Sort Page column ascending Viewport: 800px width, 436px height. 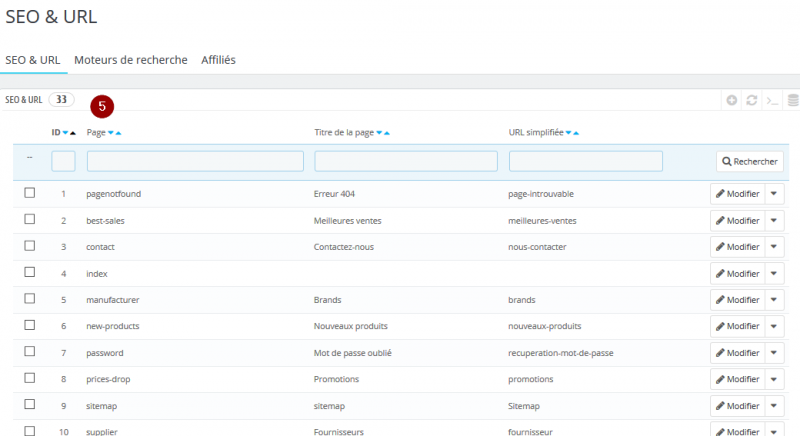click(118, 133)
